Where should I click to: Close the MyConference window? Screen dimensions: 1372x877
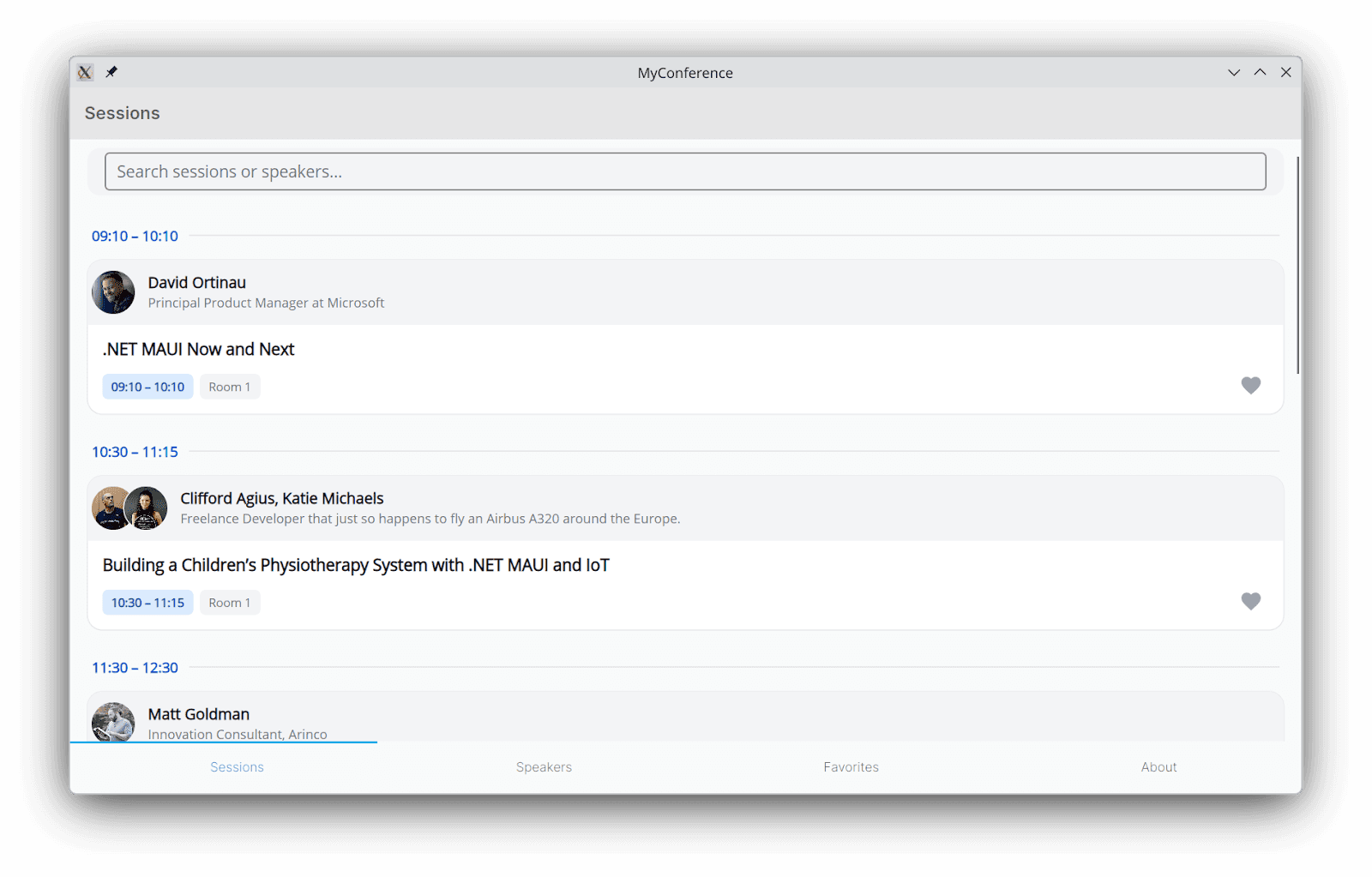coord(1285,72)
